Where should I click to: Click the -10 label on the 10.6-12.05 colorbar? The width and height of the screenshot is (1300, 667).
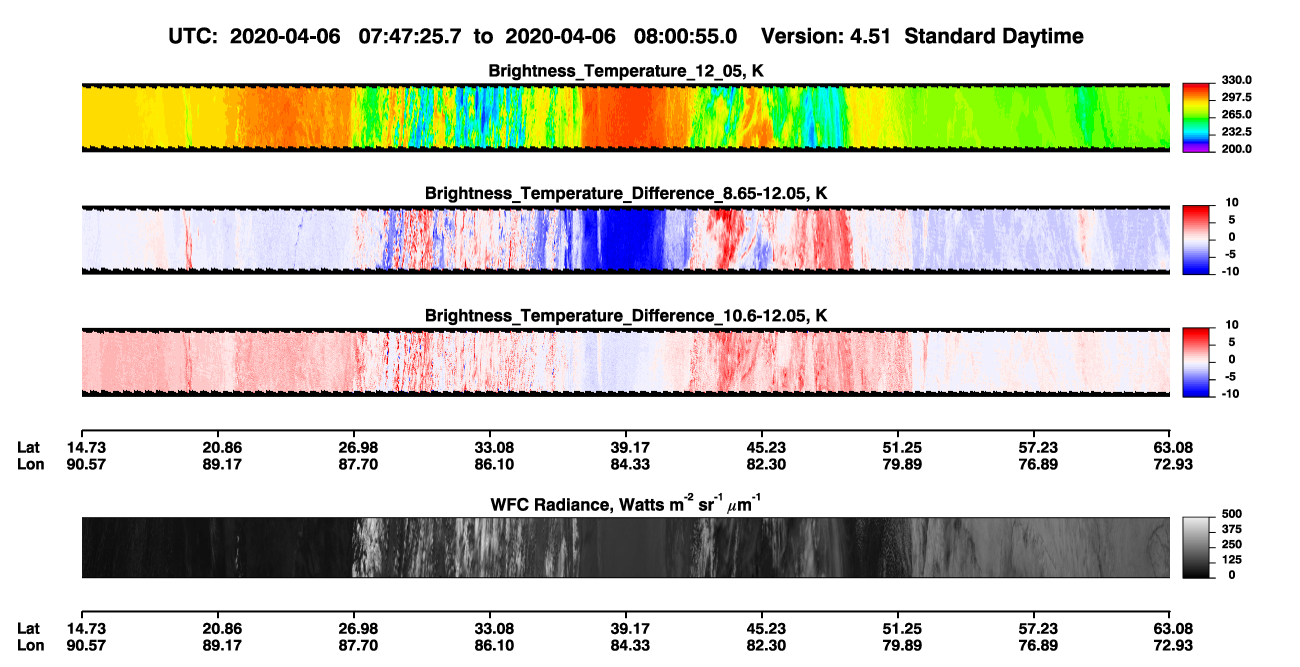point(1231,393)
